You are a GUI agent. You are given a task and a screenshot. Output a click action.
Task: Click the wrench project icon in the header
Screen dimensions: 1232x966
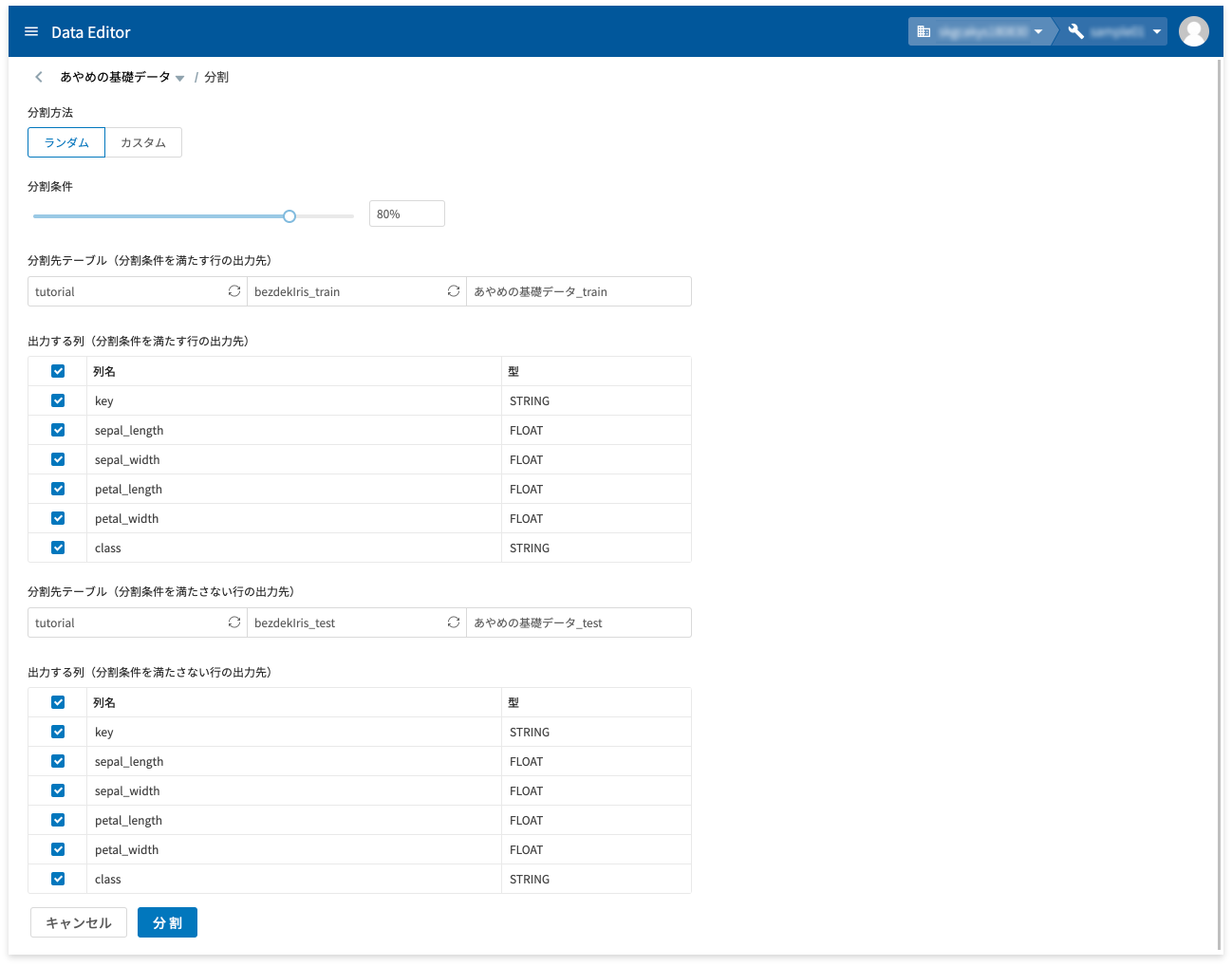point(1076,31)
